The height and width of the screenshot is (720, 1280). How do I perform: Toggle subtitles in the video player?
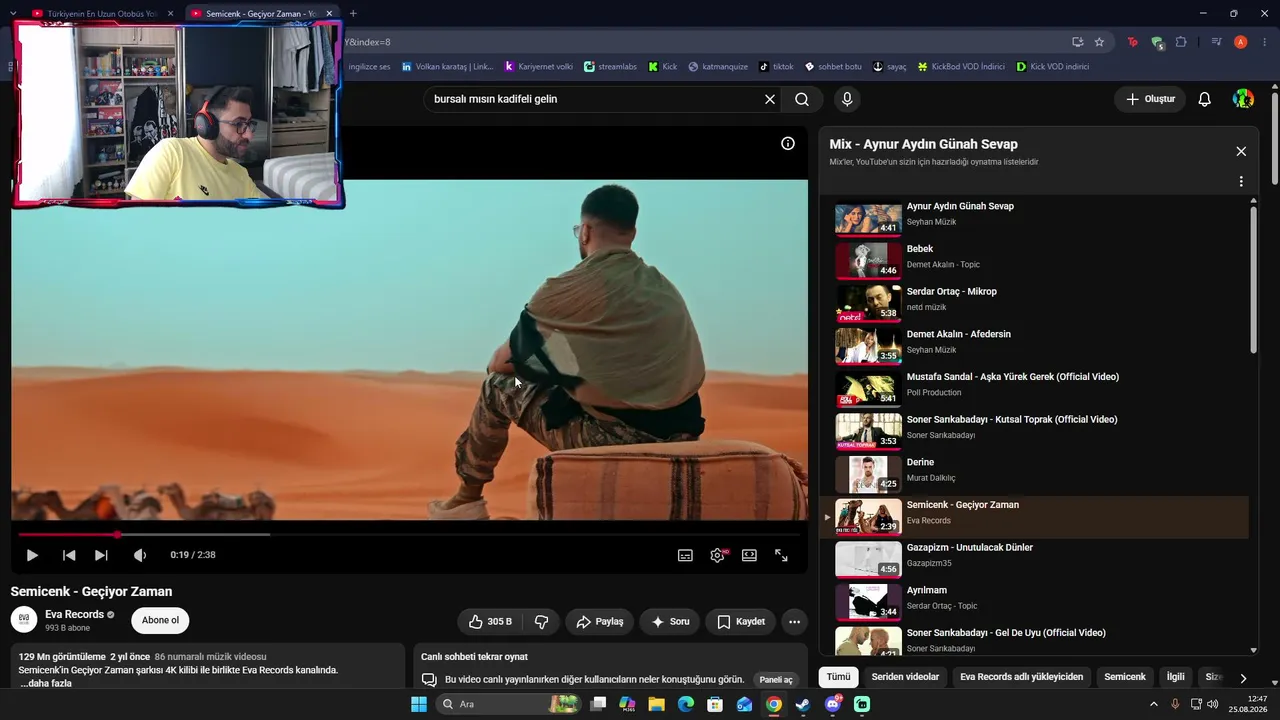pos(685,555)
